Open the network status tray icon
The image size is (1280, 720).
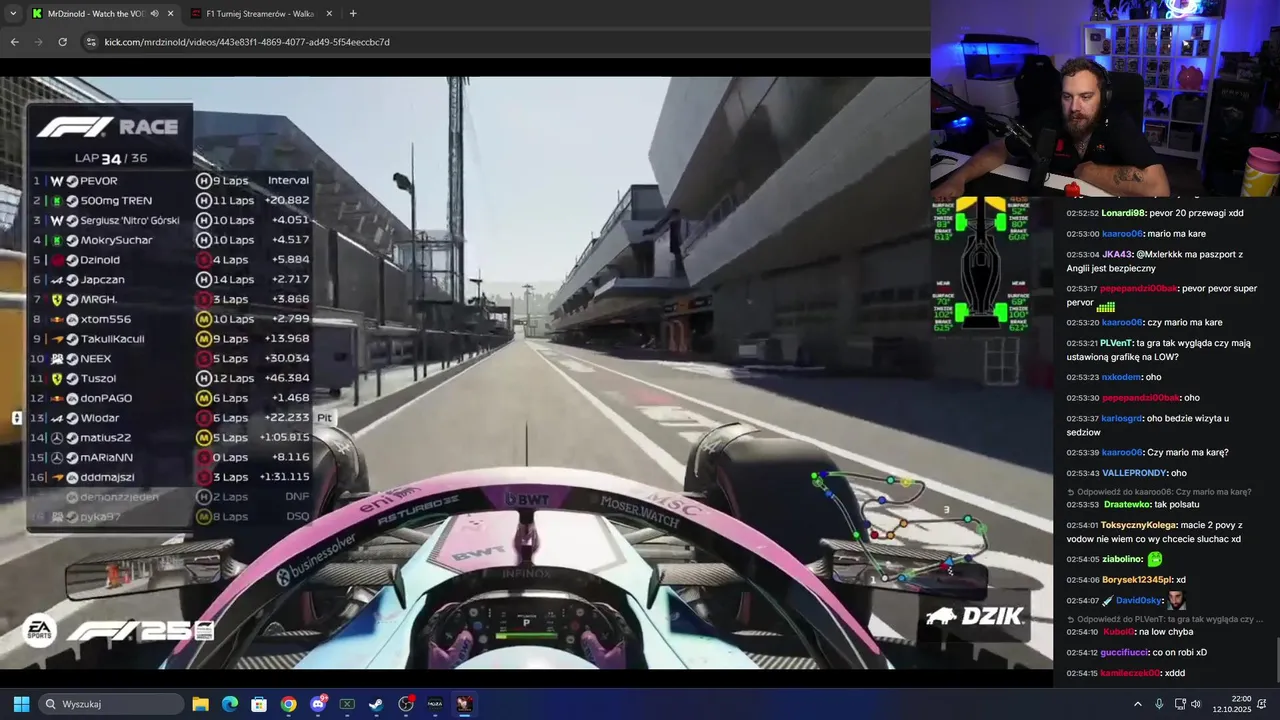click(1179, 704)
